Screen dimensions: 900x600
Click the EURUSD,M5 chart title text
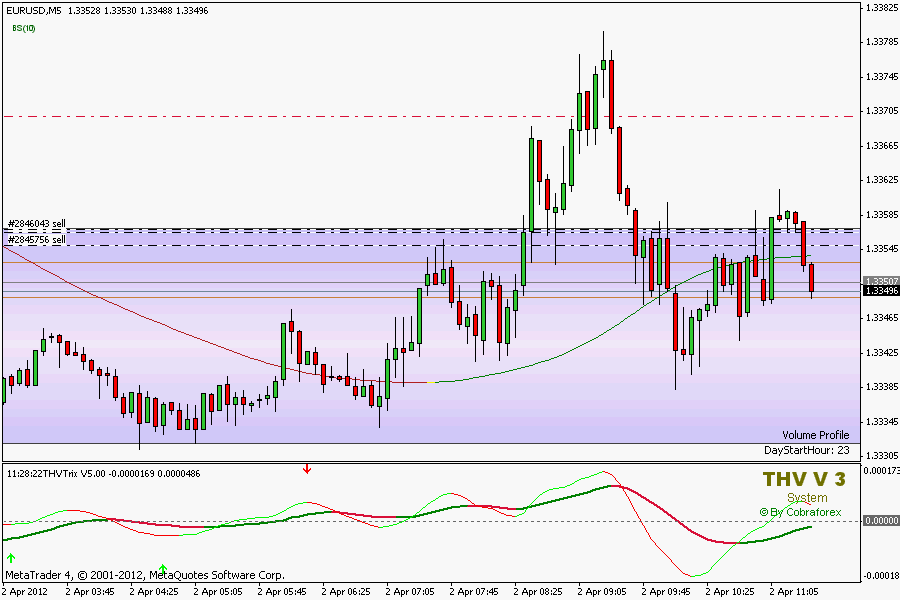click(x=33, y=11)
